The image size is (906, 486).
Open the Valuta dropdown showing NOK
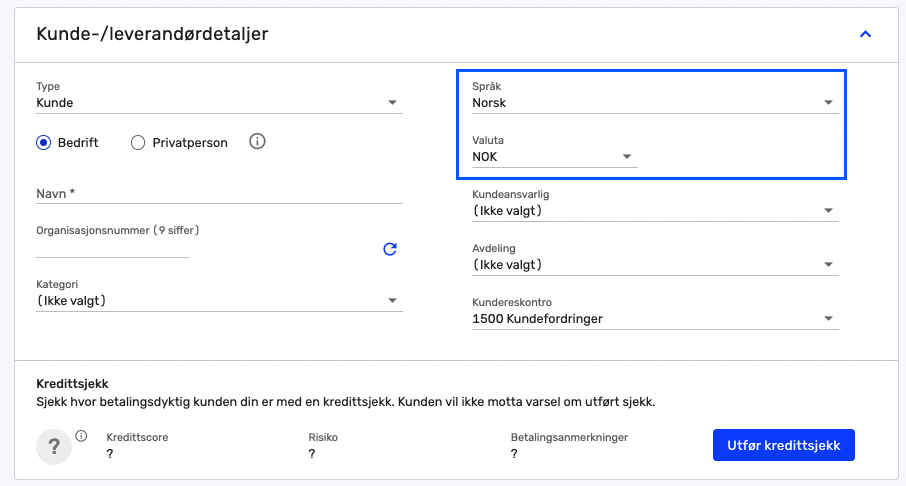pyautogui.click(x=555, y=157)
